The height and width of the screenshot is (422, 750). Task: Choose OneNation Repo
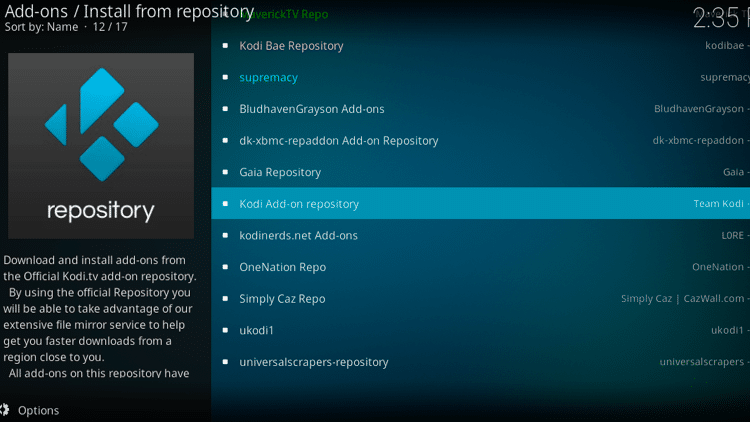(481, 267)
